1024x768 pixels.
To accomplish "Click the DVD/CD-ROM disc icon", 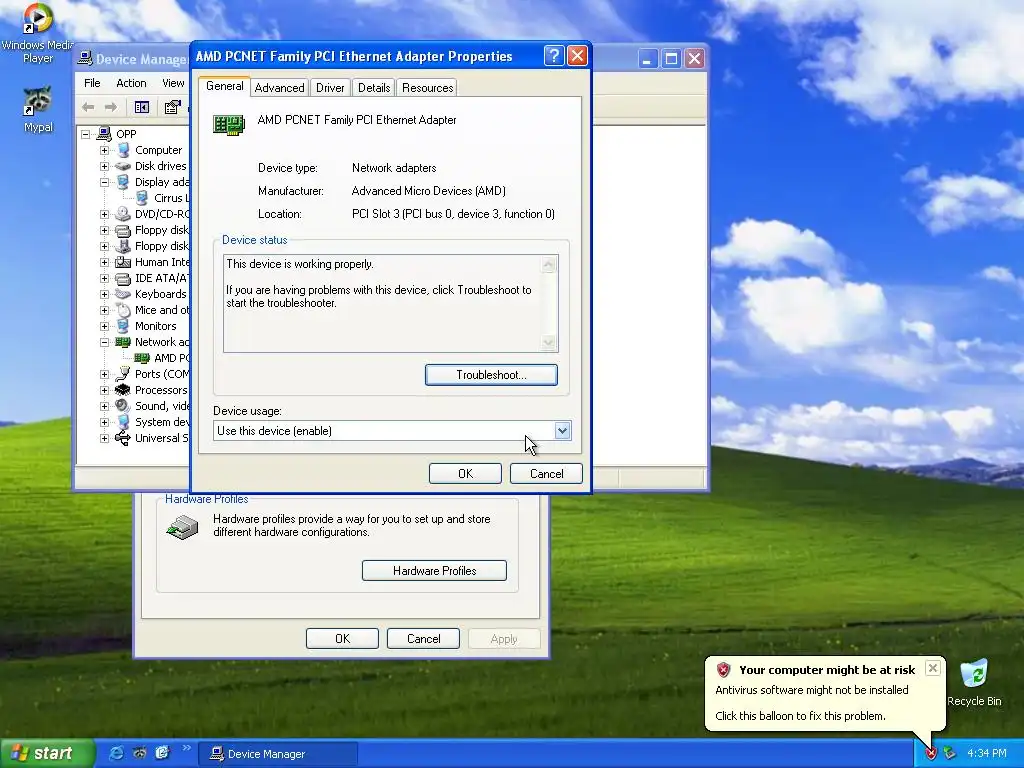I will pyautogui.click(x=123, y=214).
